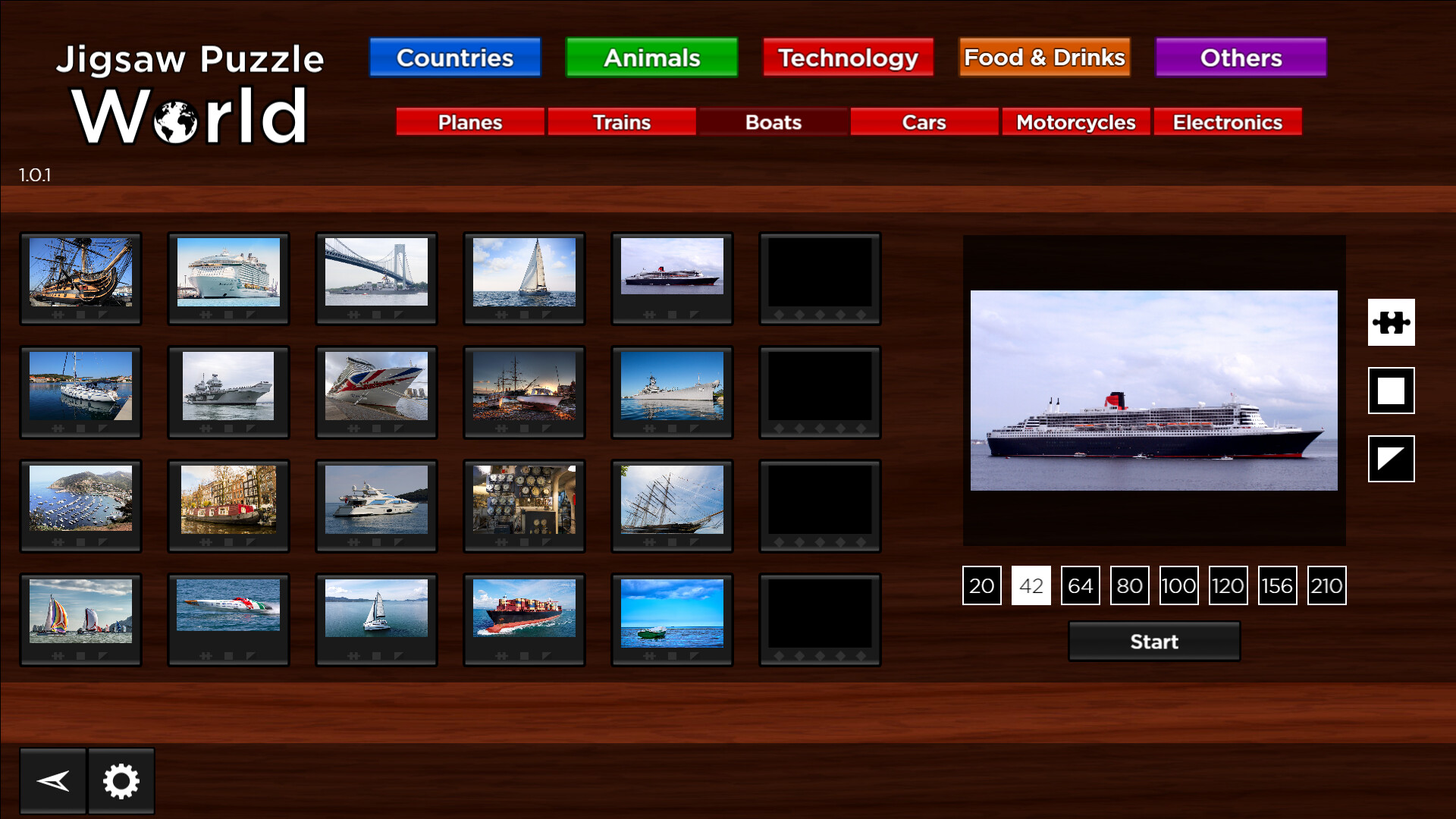1456x819 pixels.
Task: Select 64 pieces for the puzzle
Action: pos(1080,585)
